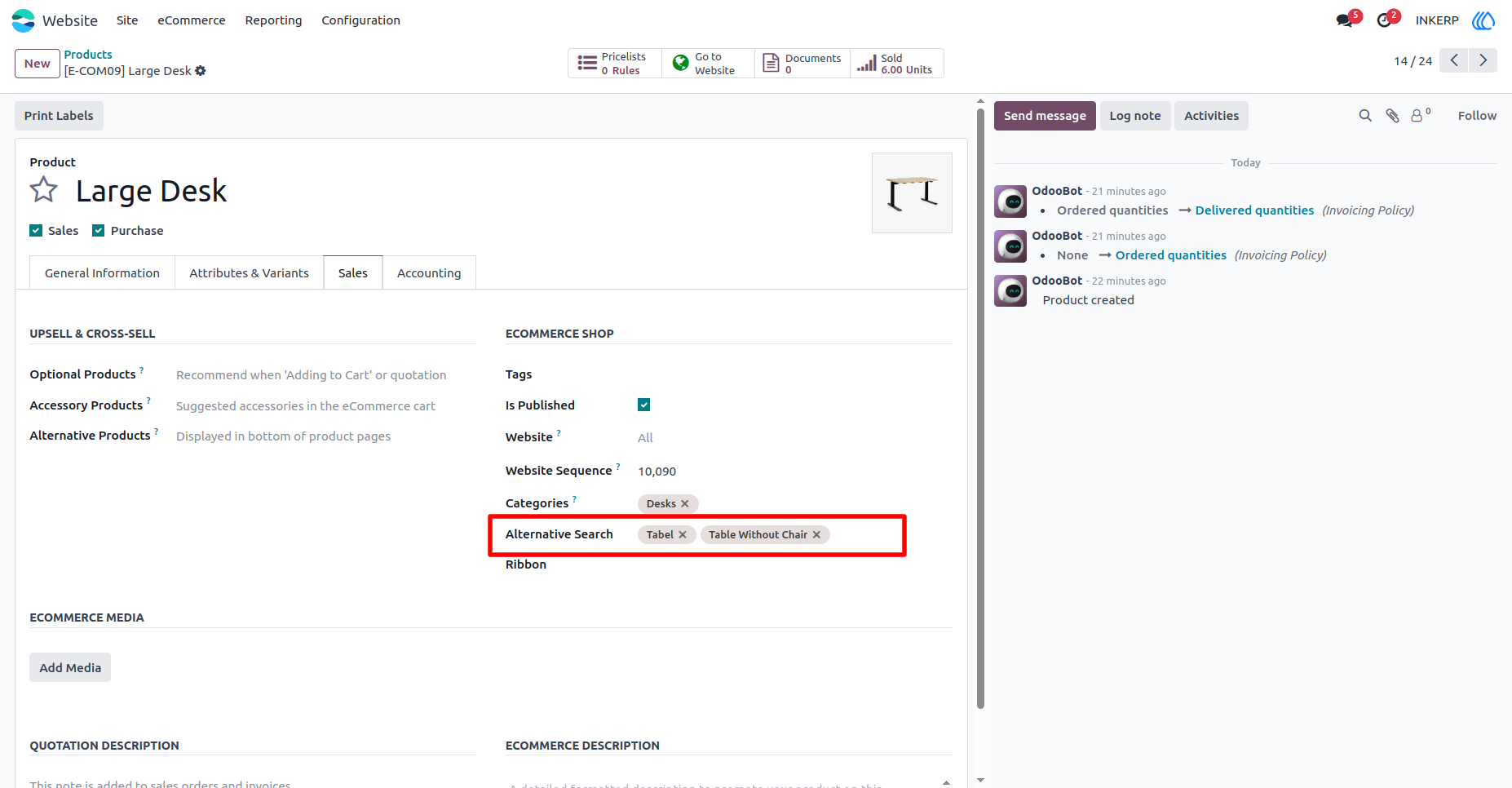Click the Alternative Products input field
Screen dimensions: 1512x788
click(x=325, y=436)
